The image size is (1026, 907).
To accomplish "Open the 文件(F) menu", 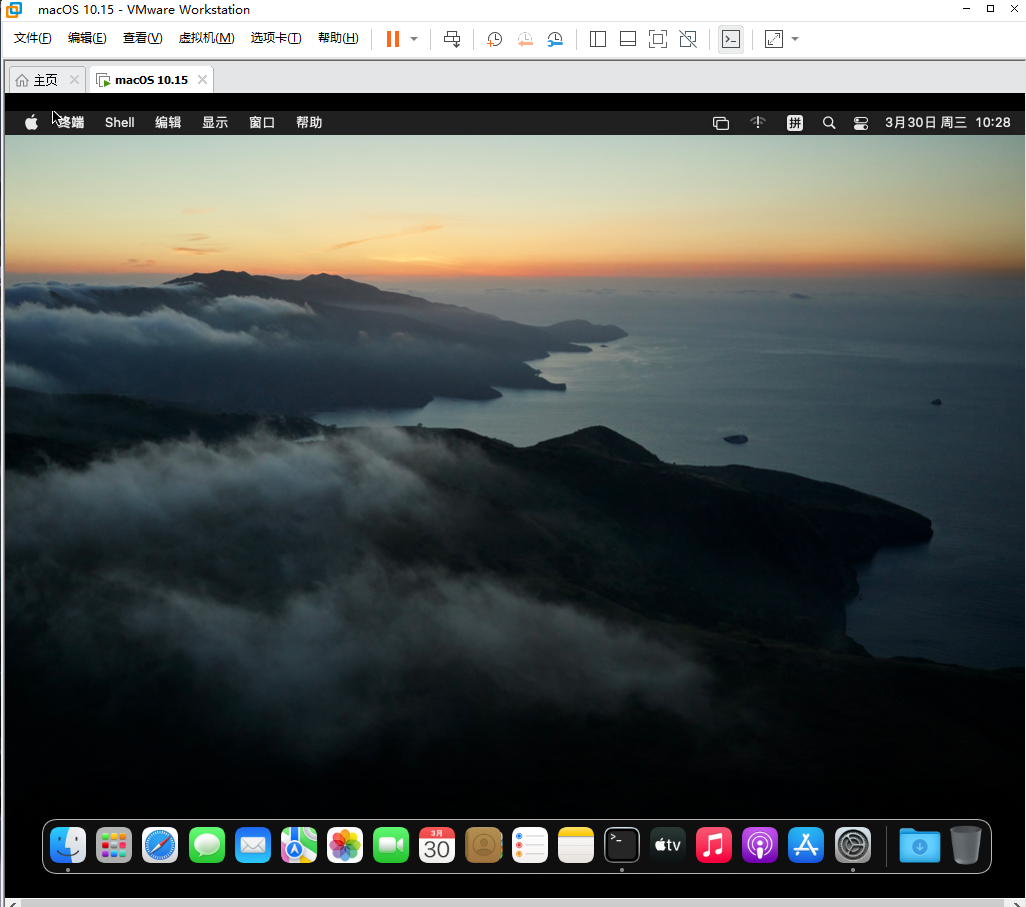I will [33, 38].
